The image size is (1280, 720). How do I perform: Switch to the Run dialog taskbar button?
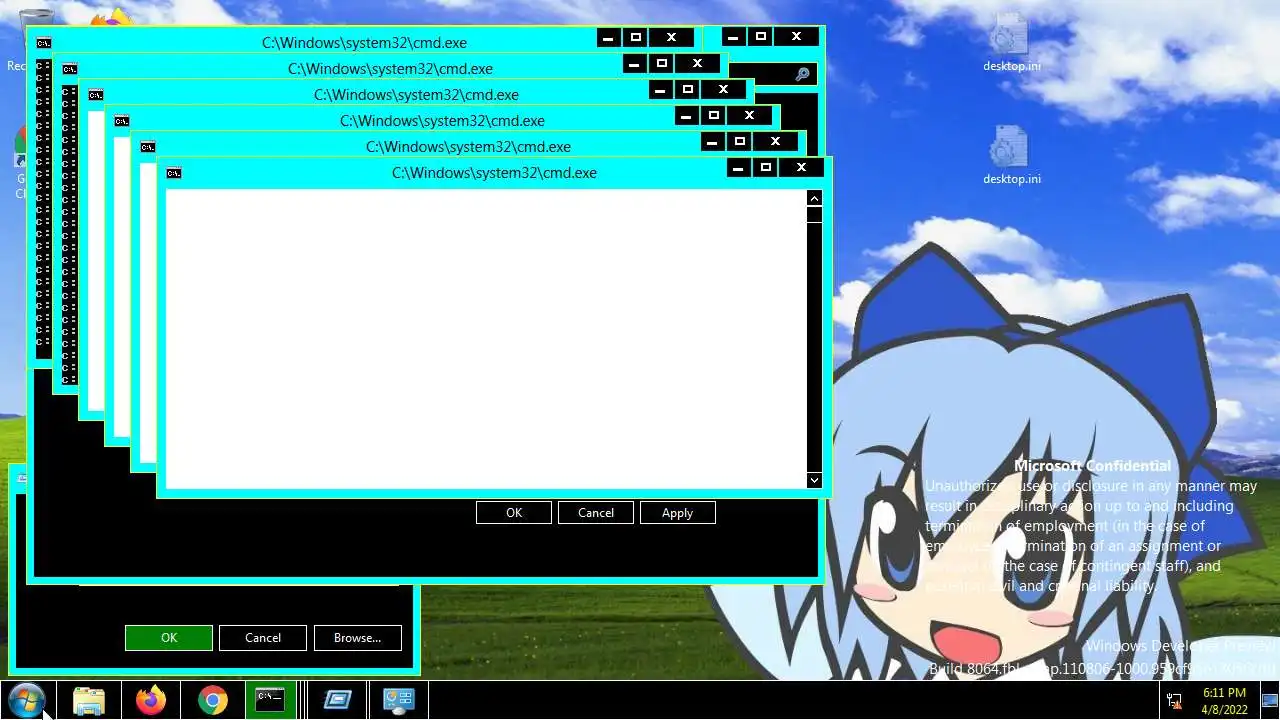[337, 700]
